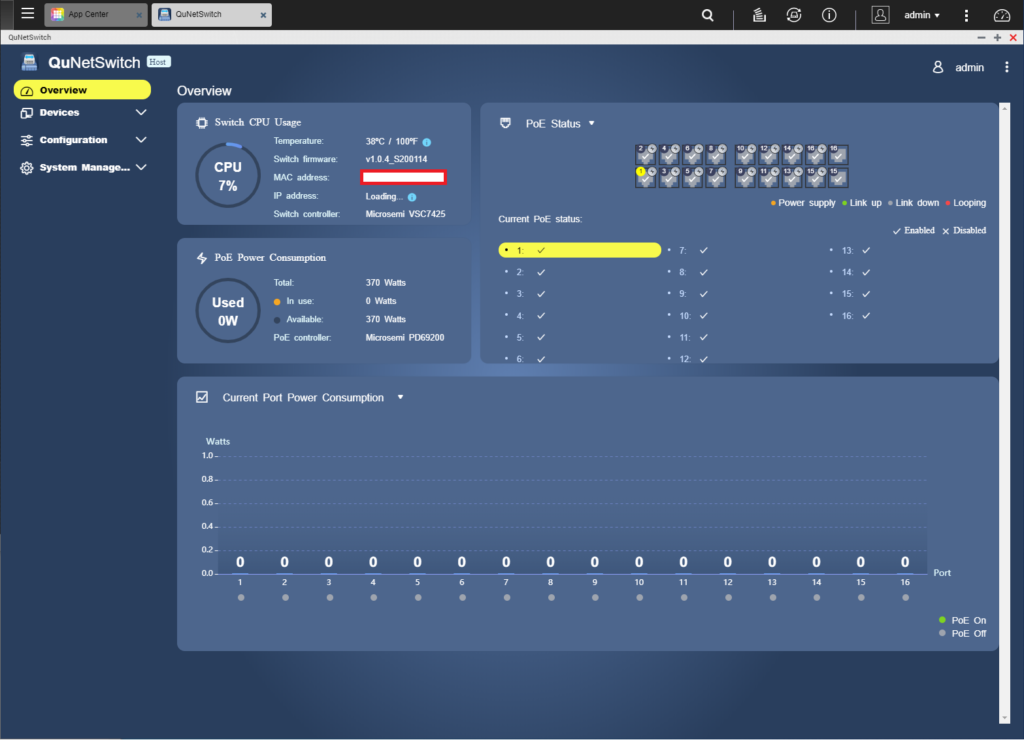The image size is (1024, 740).
Task: Click the vertical scrollbar down arrow
Action: point(1005,718)
